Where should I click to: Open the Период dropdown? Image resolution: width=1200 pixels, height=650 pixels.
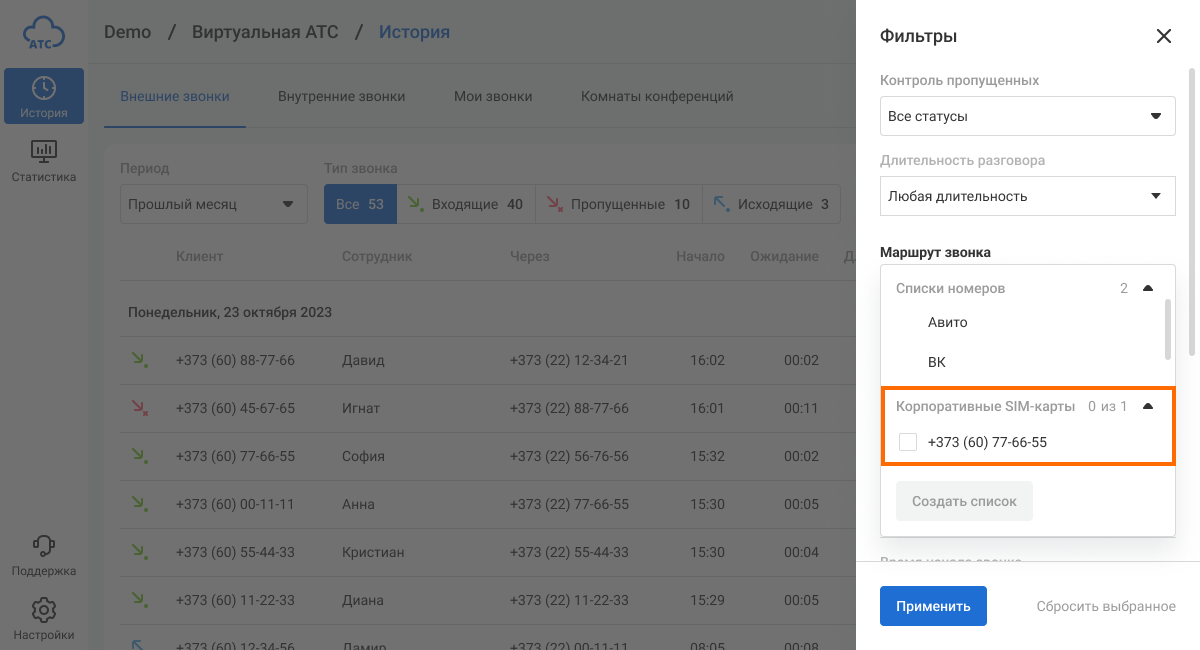point(212,204)
